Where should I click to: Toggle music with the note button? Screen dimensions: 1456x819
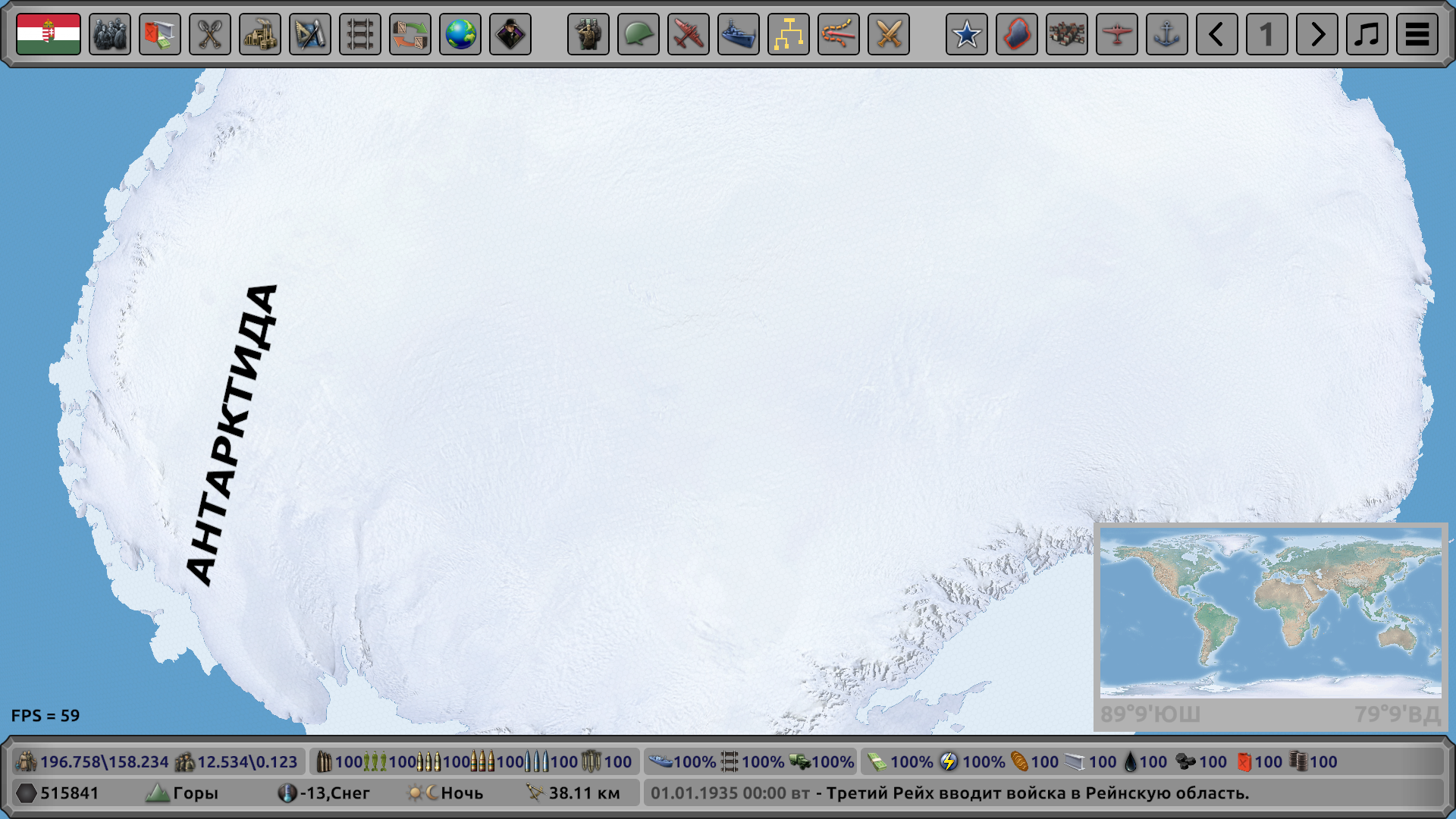[x=1367, y=34]
